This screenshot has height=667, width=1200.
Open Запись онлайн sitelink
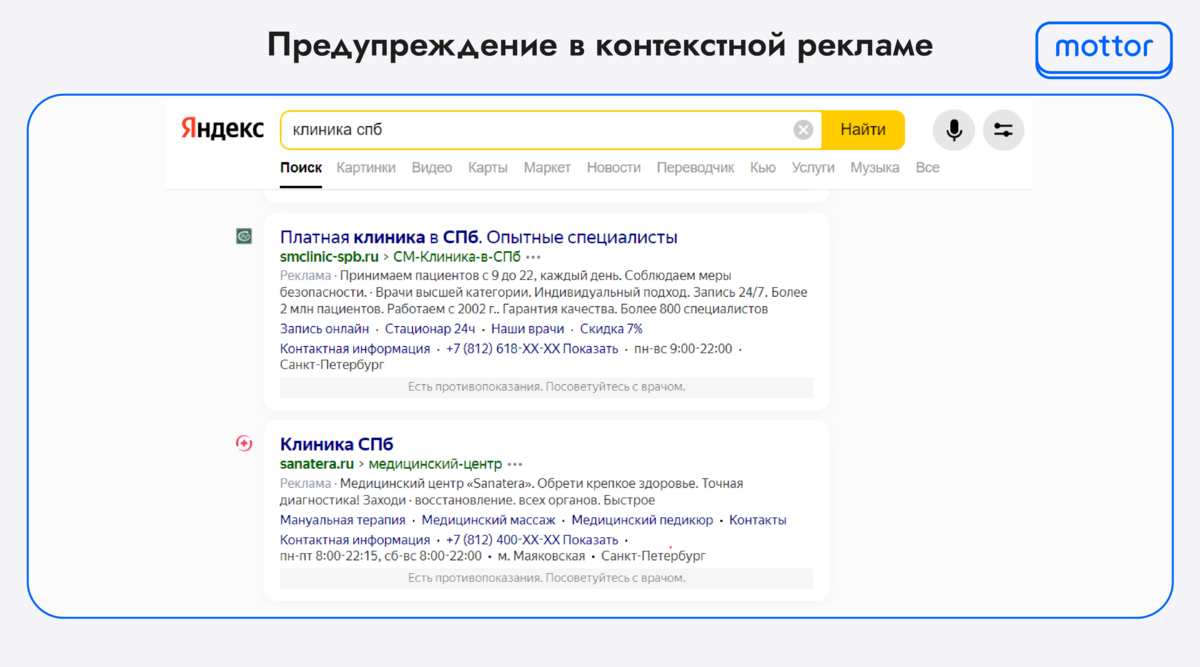tap(325, 329)
